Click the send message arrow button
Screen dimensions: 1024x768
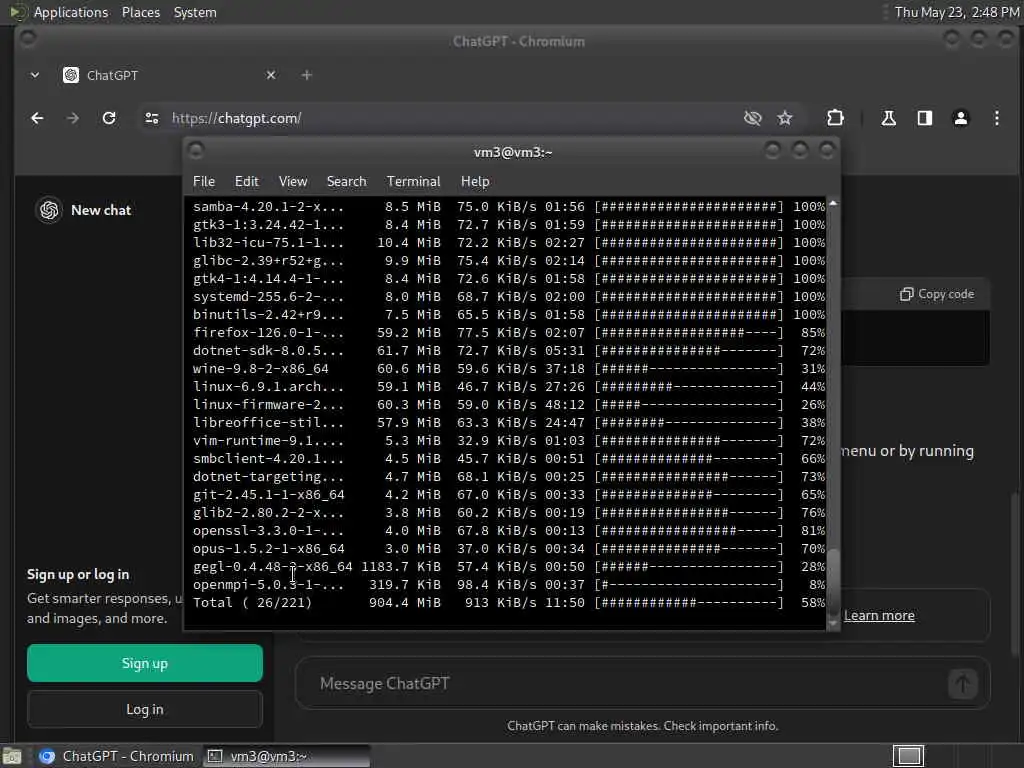tap(962, 684)
